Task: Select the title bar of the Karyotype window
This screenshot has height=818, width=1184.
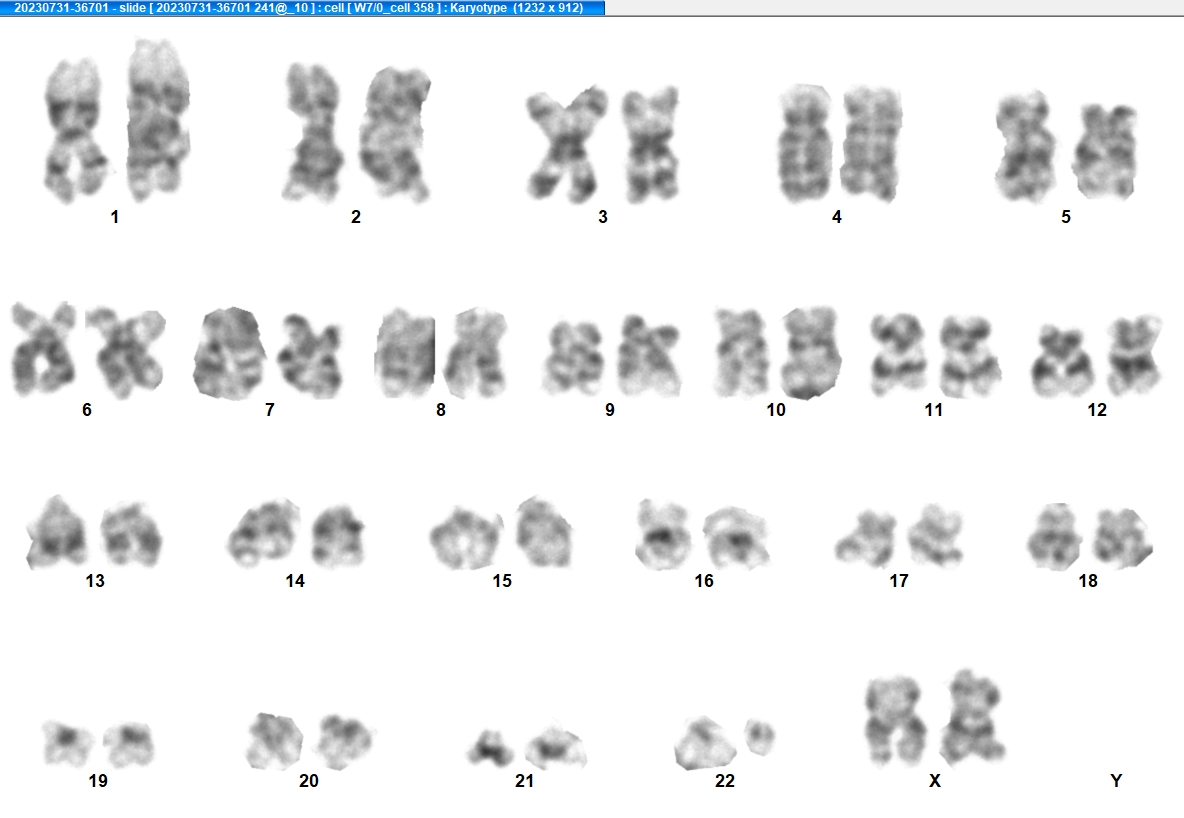Action: (302, 8)
